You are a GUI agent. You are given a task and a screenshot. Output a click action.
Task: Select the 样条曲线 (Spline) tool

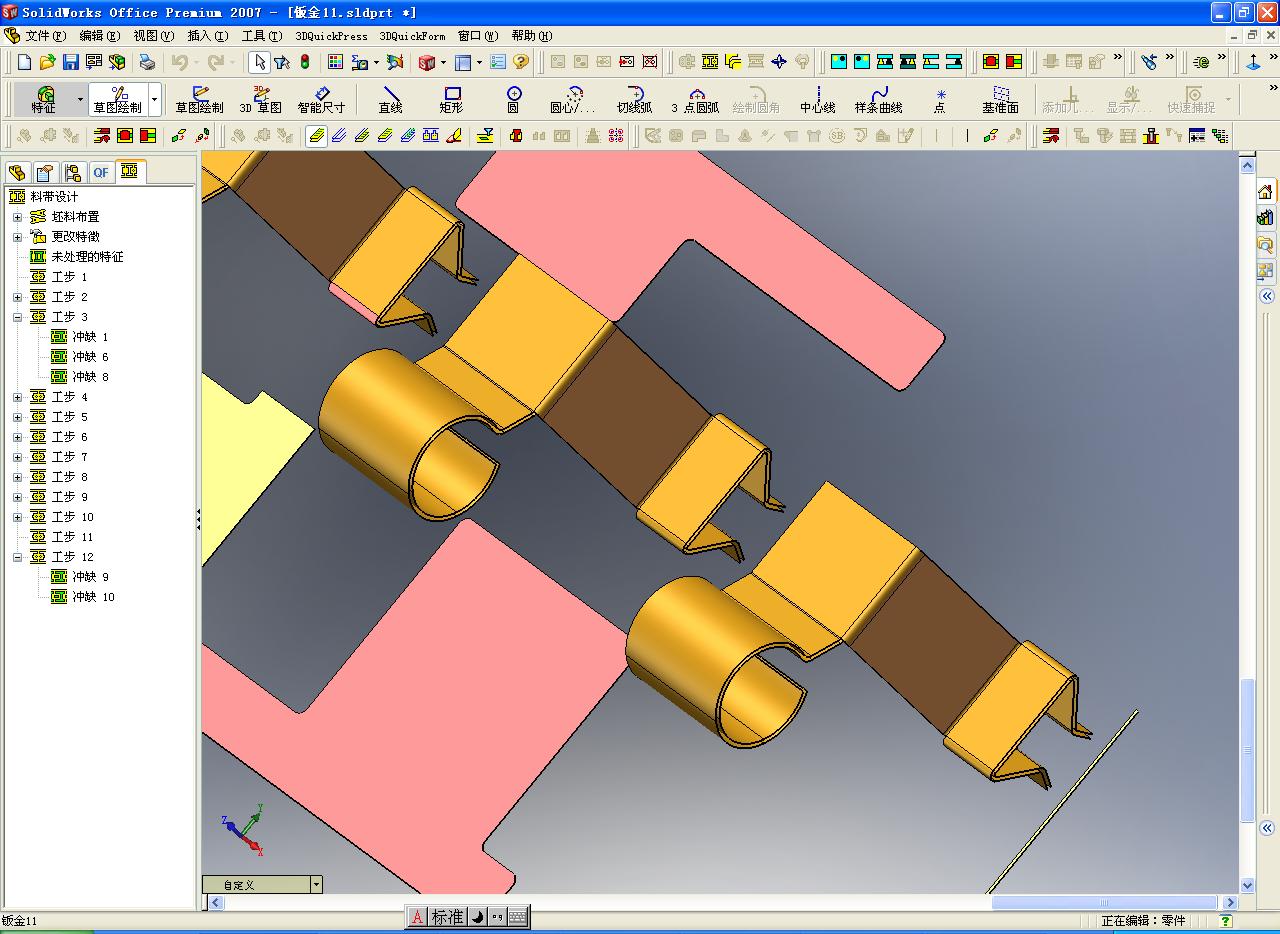coord(878,100)
